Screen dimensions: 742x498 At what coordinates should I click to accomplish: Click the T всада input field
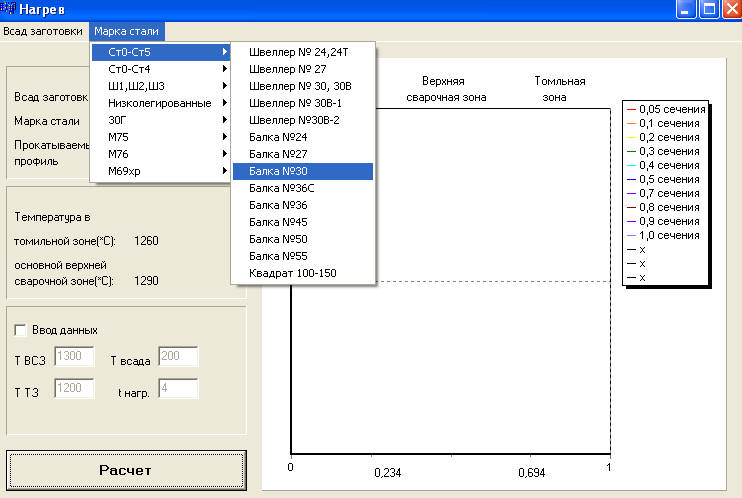[178, 357]
